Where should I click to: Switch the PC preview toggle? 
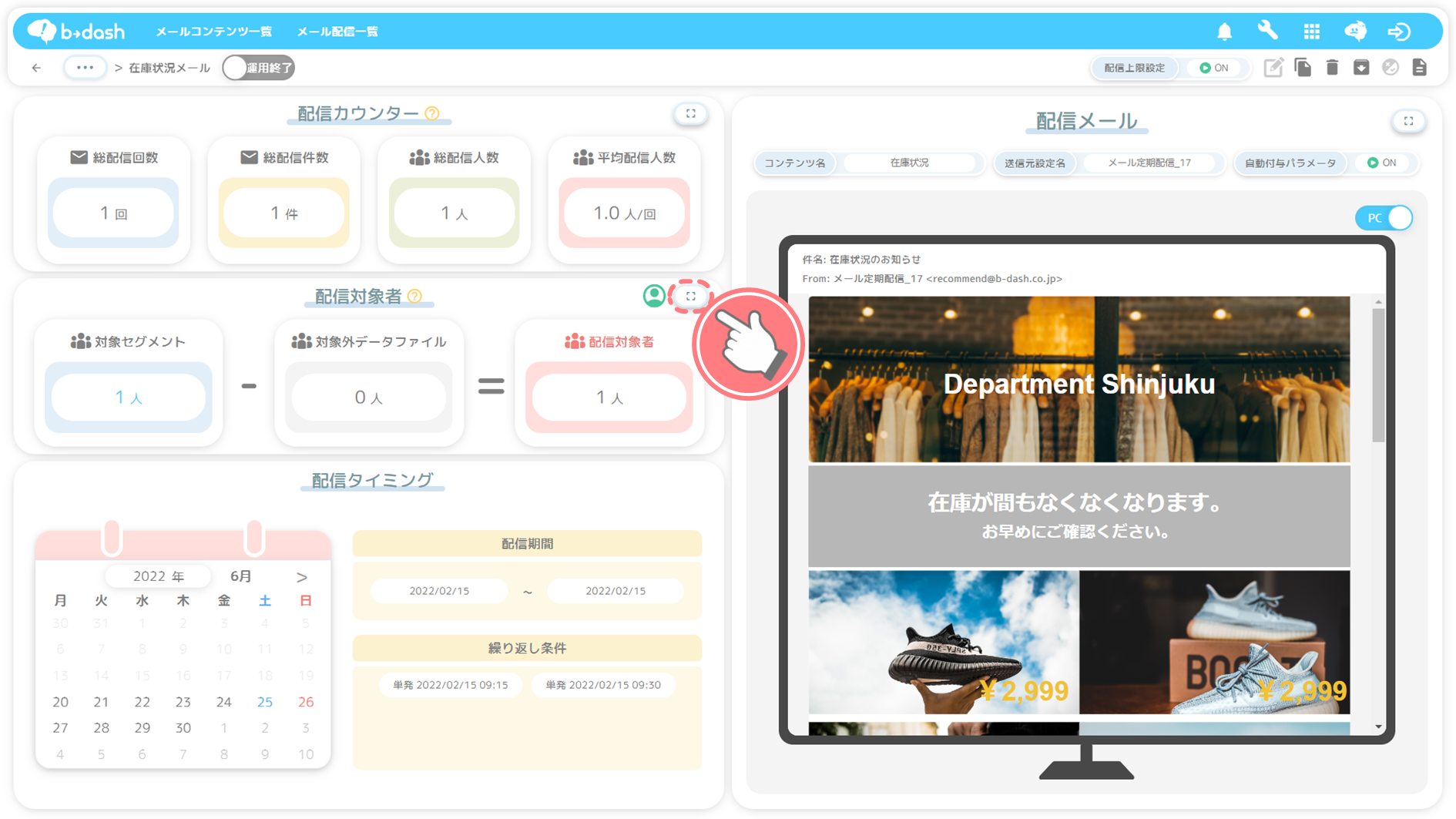[x=1384, y=218]
